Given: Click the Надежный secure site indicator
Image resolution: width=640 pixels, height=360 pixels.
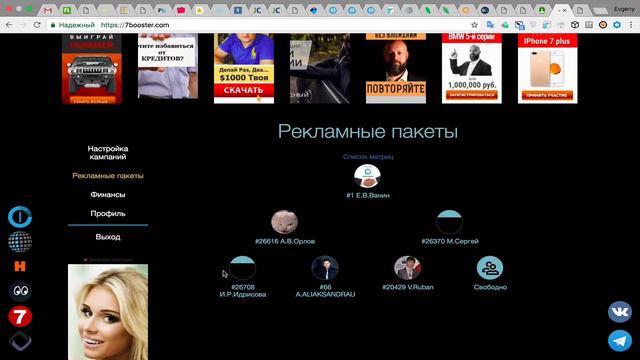Looking at the screenshot, I should 72,25.
